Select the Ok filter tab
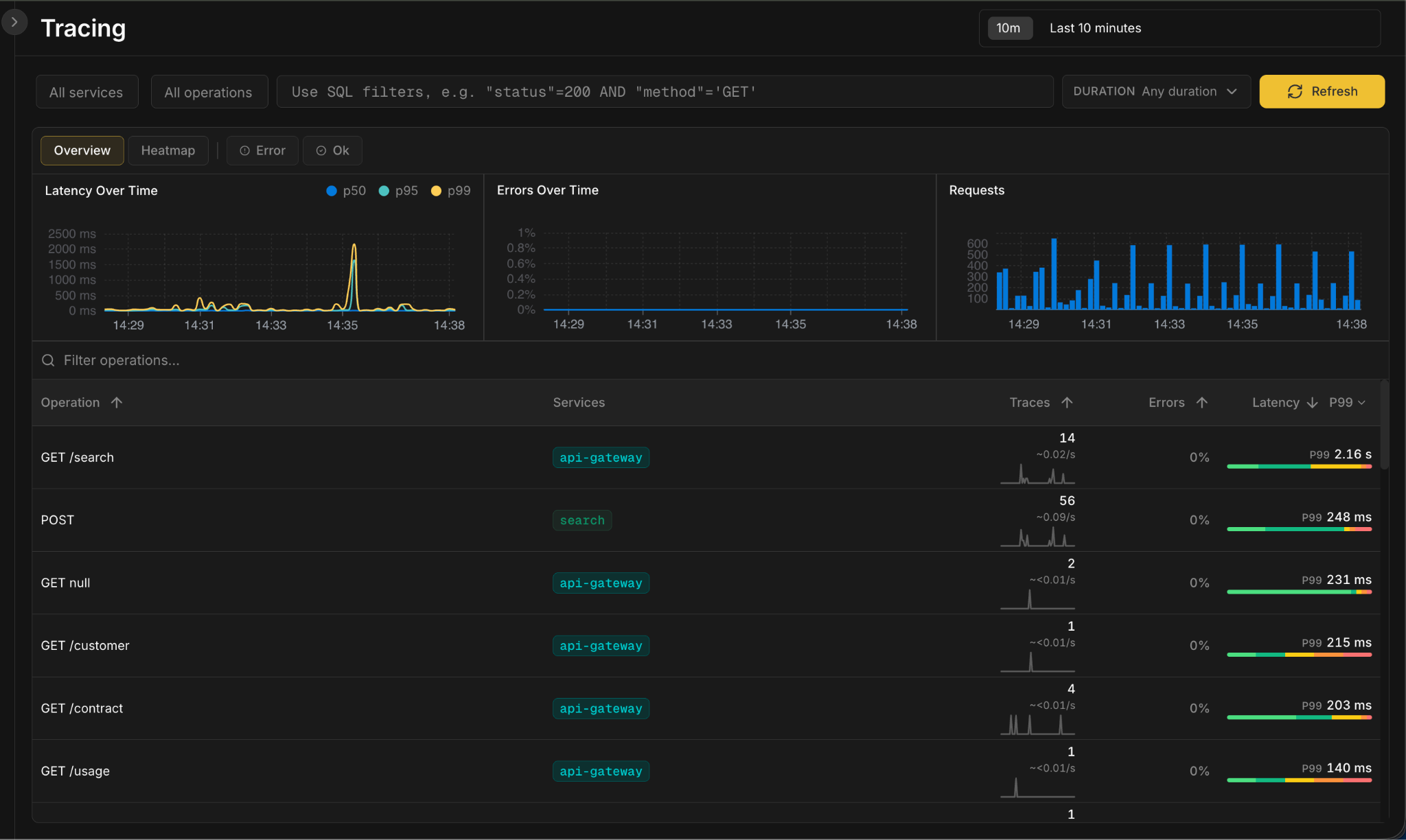 (332, 150)
